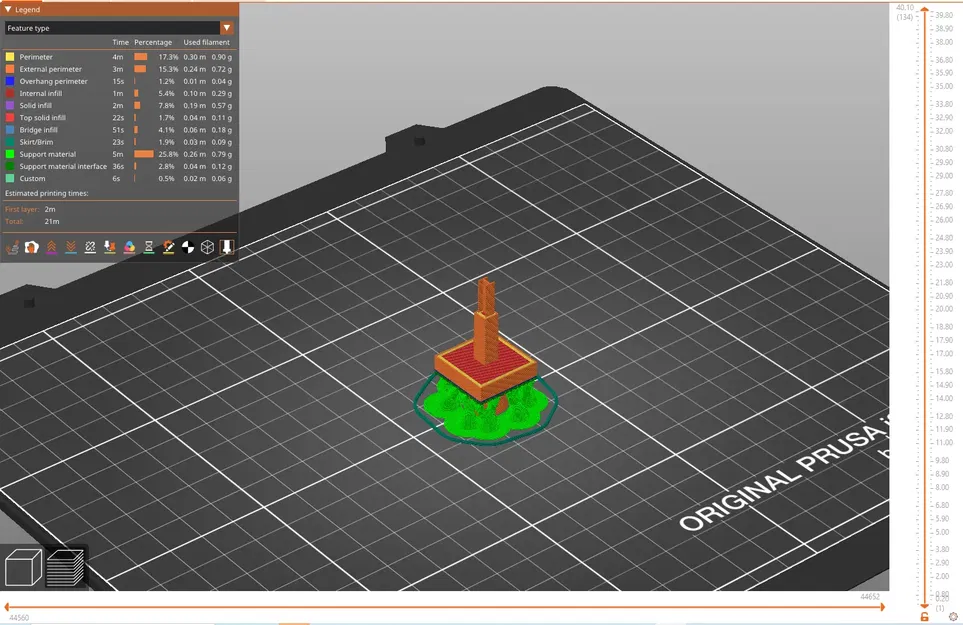
Task: Click the Time column header
Action: 120,42
